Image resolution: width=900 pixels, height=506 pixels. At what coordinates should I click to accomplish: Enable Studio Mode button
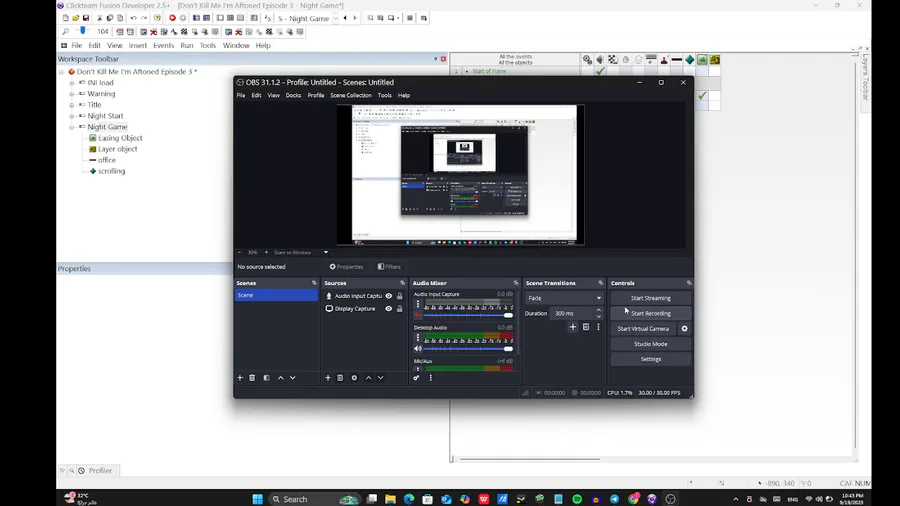click(x=650, y=344)
